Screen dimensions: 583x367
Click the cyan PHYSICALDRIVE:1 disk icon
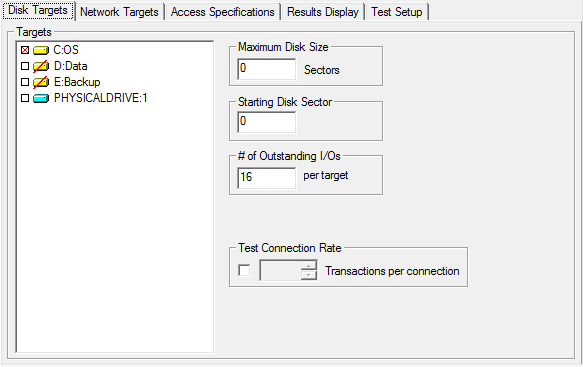pyautogui.click(x=41, y=98)
